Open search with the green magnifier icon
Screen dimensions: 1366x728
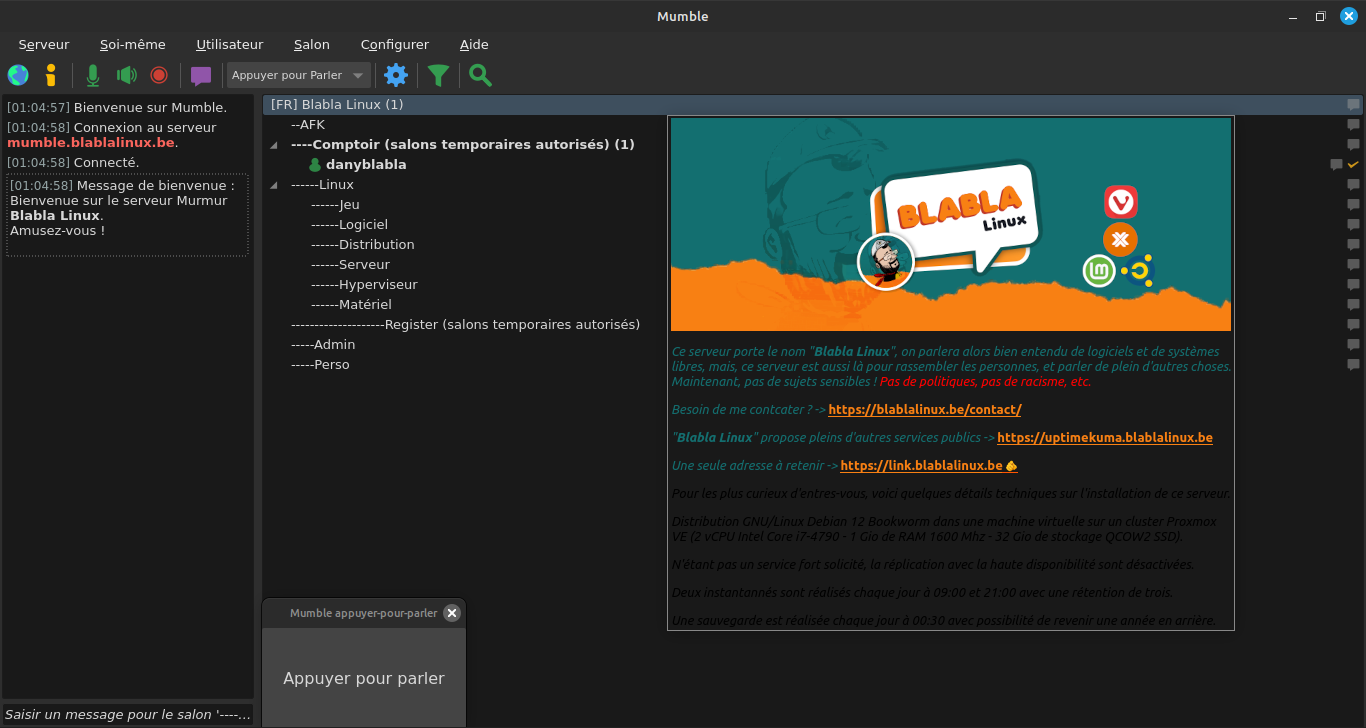click(480, 75)
